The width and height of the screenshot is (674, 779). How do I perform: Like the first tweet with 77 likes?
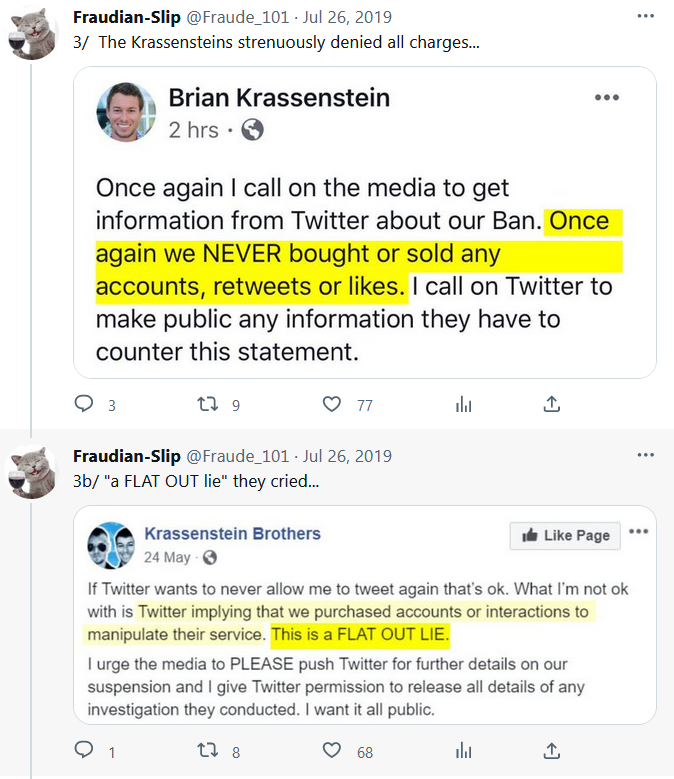(x=333, y=404)
